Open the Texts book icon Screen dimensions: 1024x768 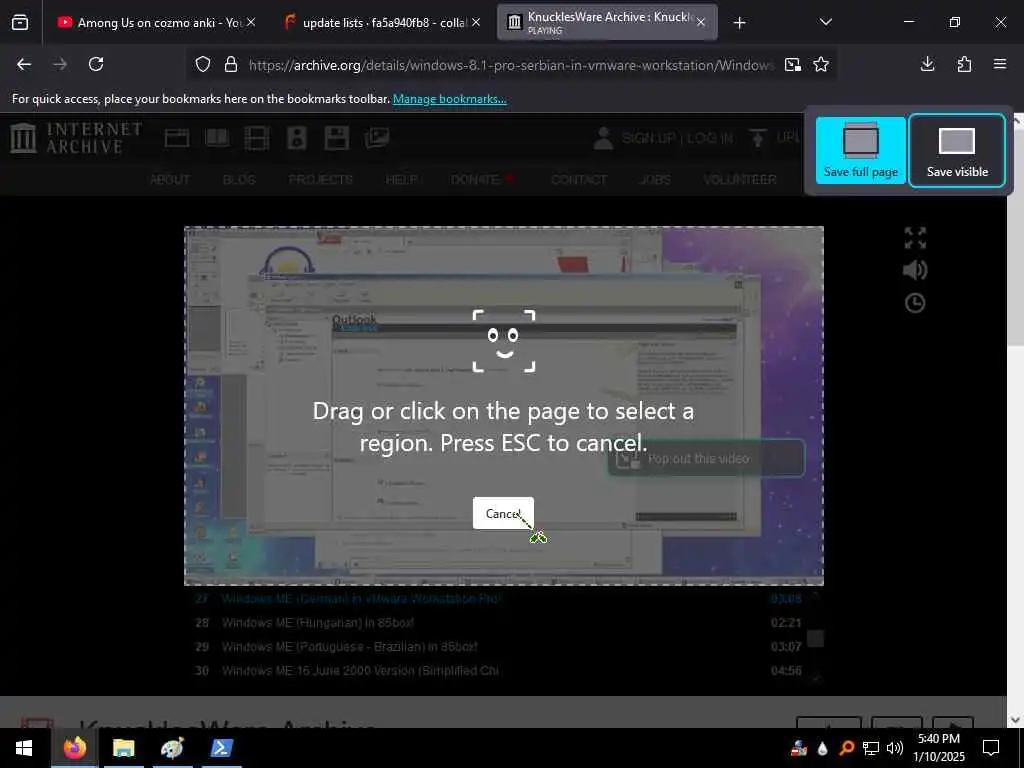coord(217,138)
